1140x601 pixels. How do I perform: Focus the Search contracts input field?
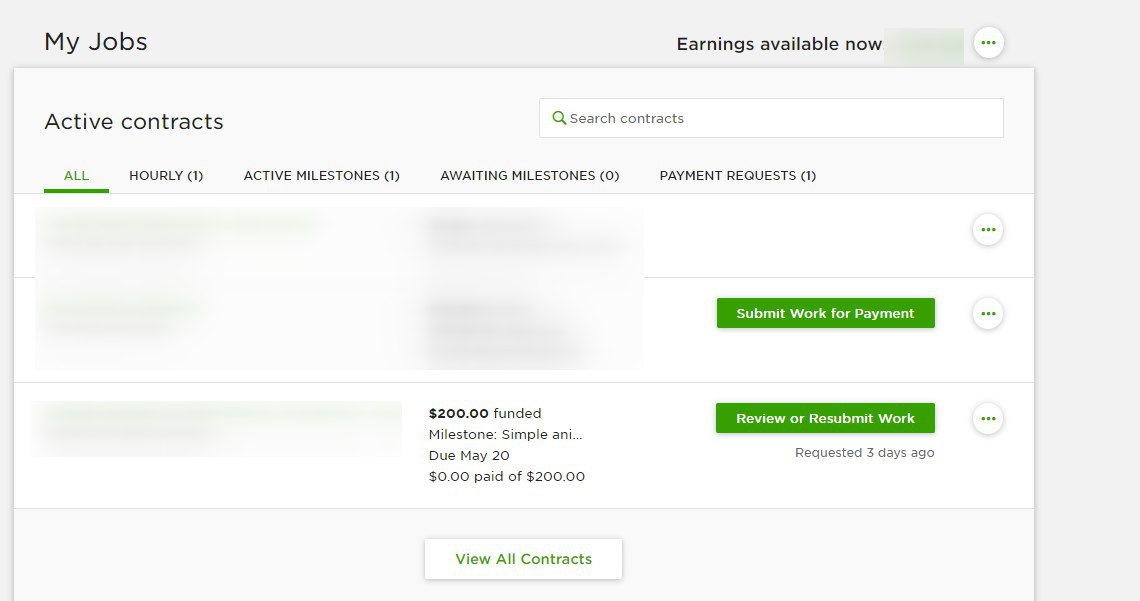[x=771, y=118]
